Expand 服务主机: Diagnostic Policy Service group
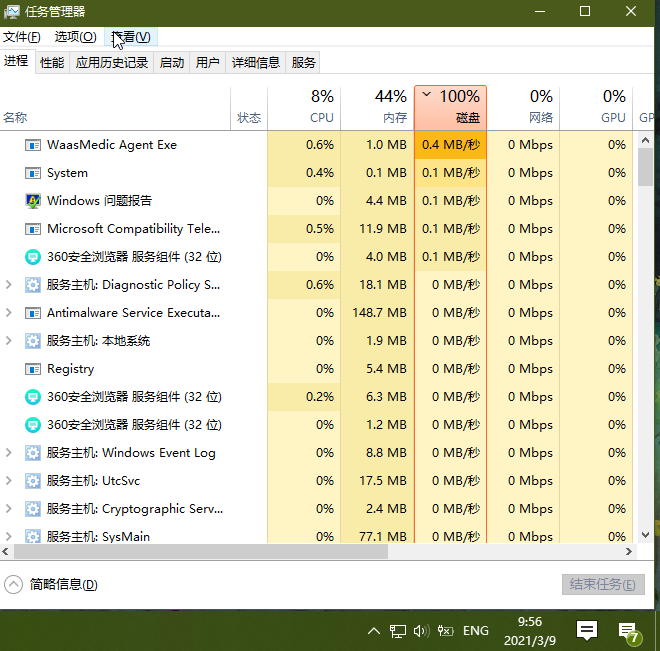The height and width of the screenshot is (651, 660). click(x=8, y=285)
